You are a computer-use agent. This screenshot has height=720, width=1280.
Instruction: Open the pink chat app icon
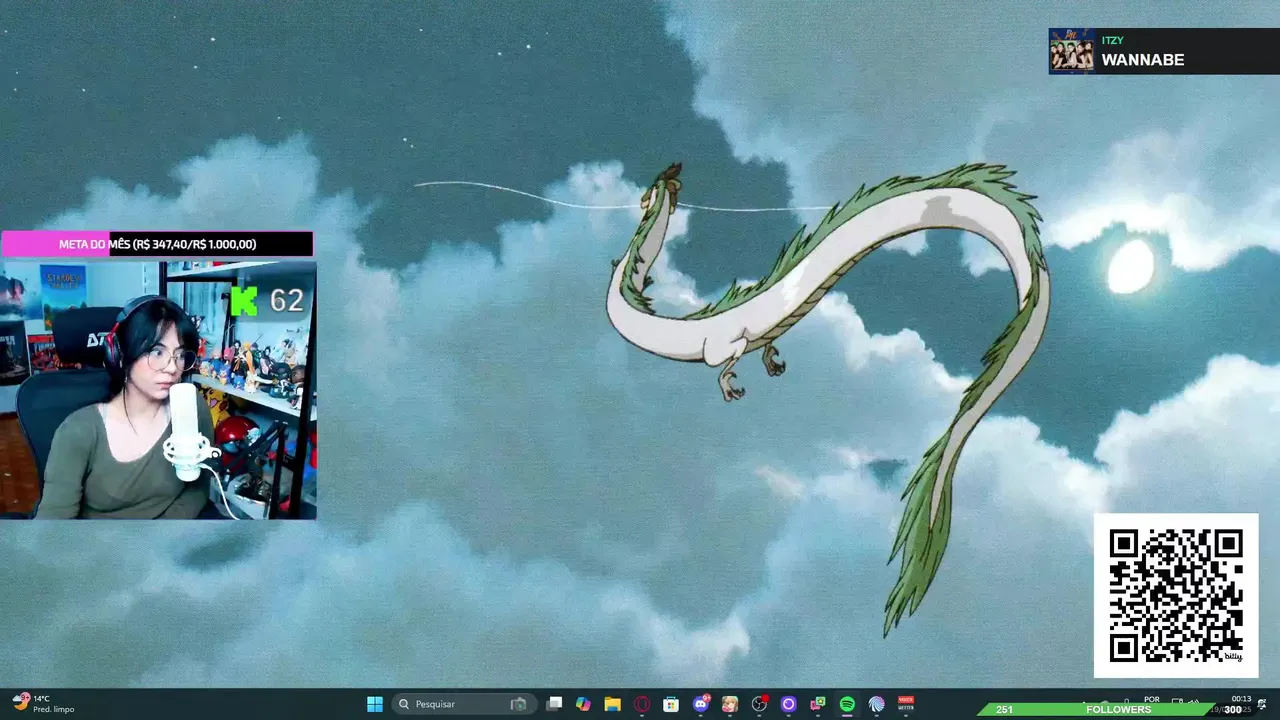point(817,704)
